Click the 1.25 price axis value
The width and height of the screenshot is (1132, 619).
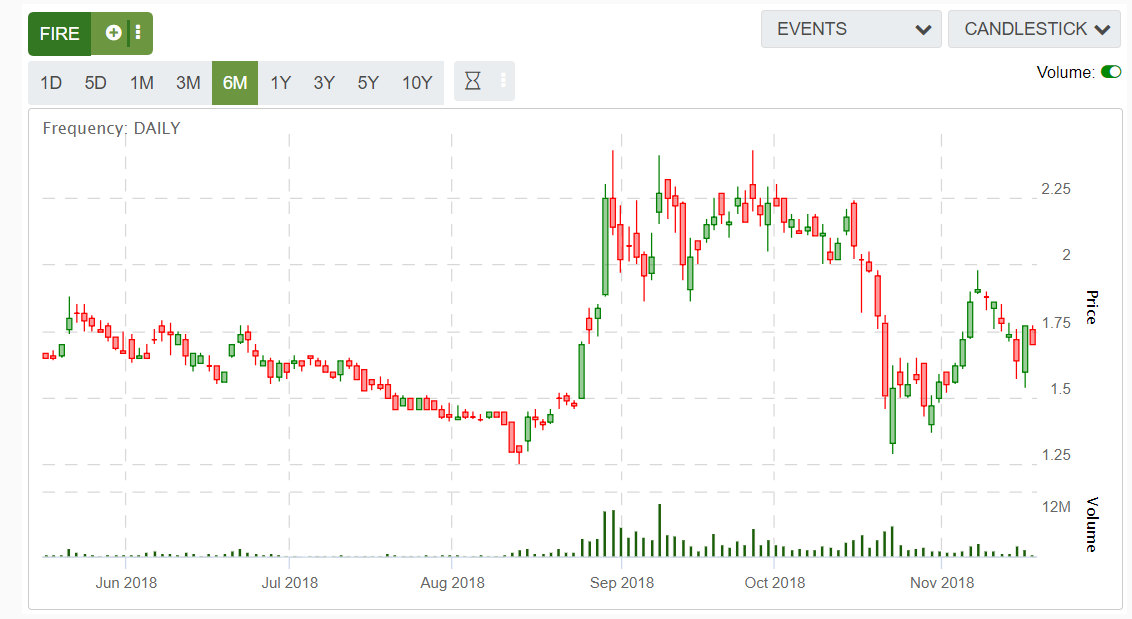tap(1055, 455)
